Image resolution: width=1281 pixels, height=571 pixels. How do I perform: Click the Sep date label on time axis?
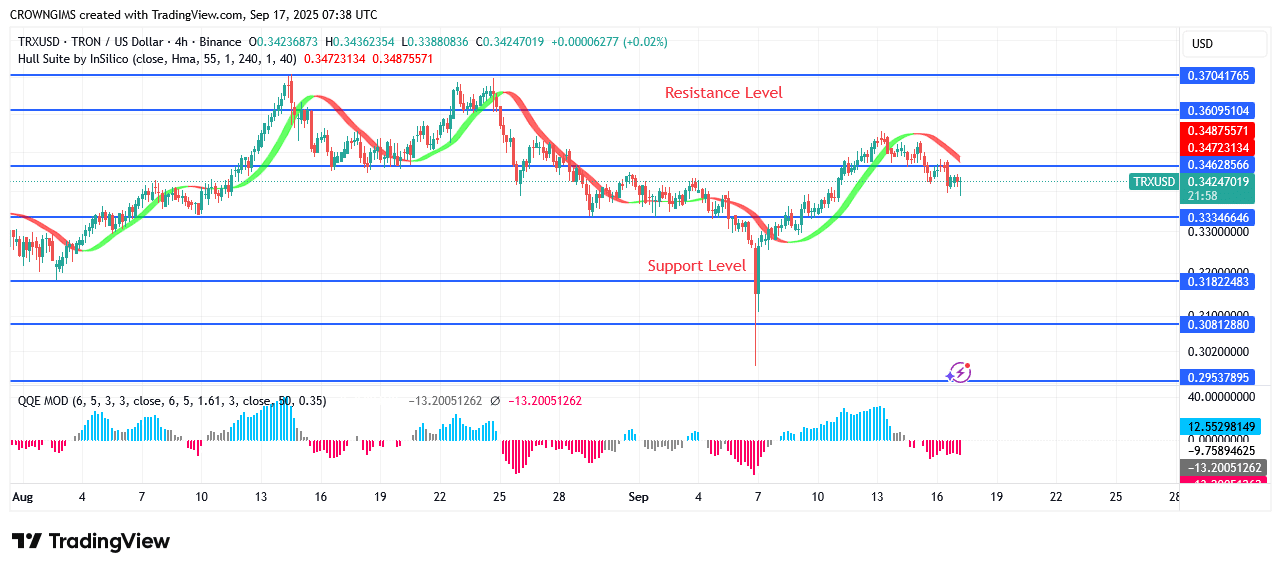[639, 496]
